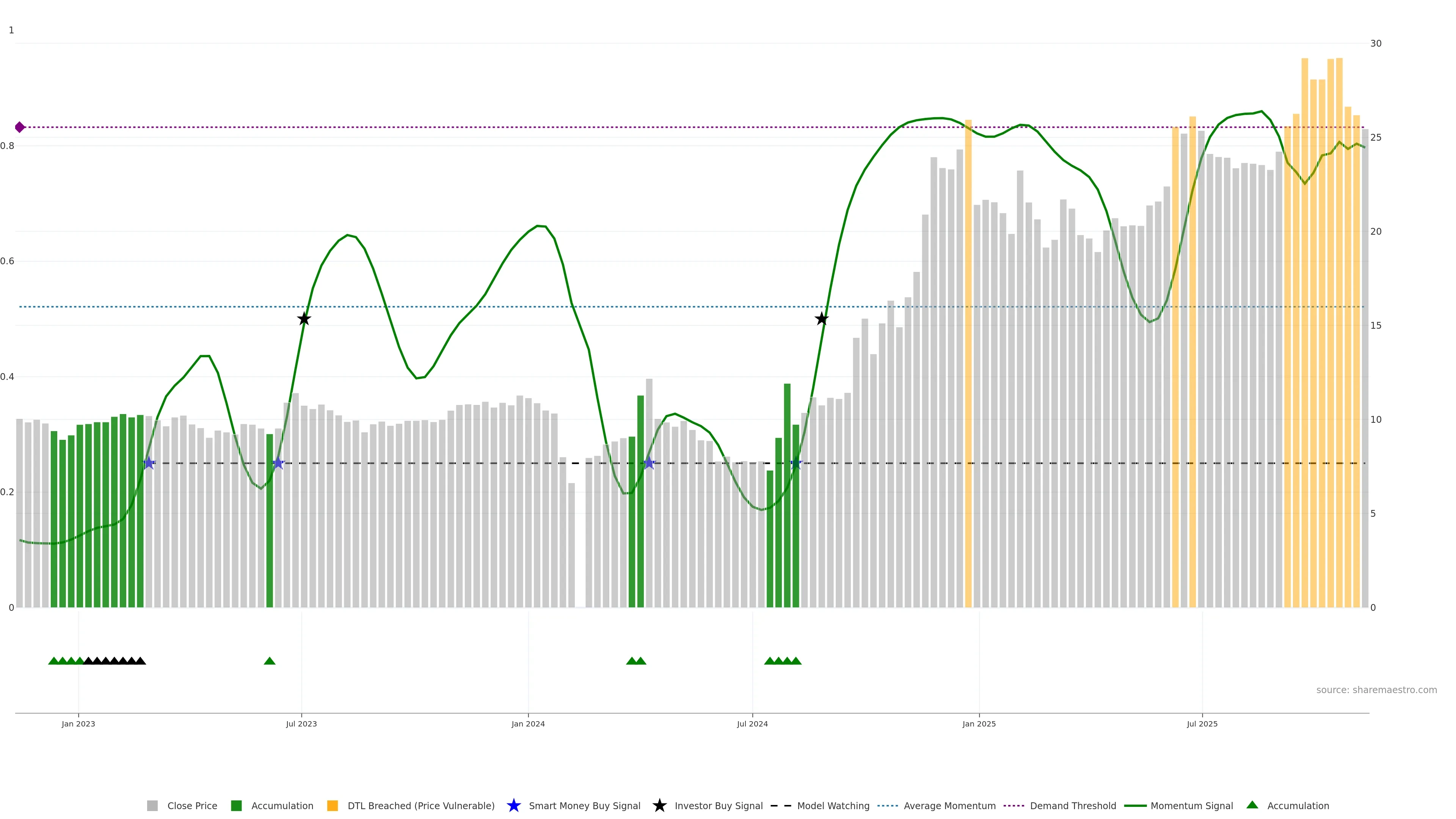Click the green Accumulation square legend swatch
Screen dimensions: 1456x819
coord(236,805)
